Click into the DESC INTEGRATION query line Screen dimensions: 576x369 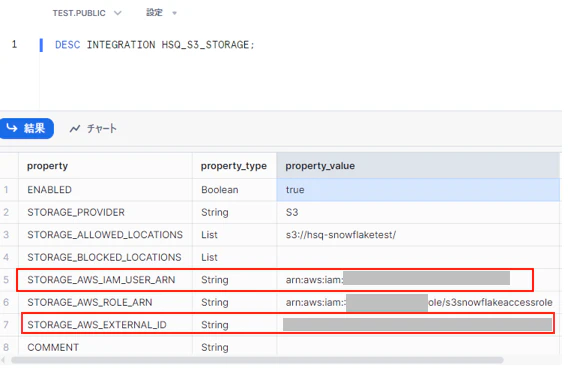coord(154,45)
